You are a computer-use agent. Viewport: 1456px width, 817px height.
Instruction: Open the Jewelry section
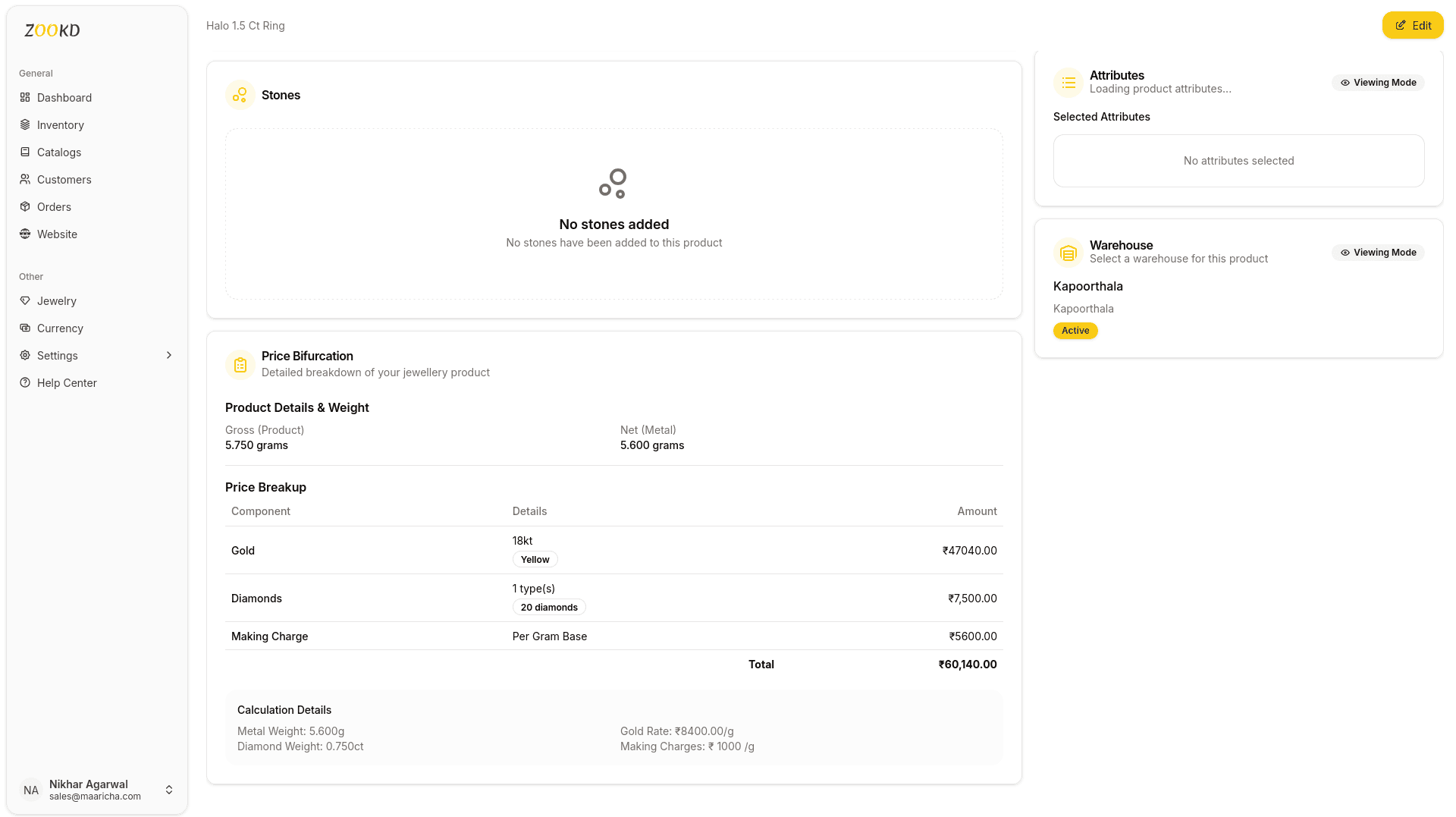pyautogui.click(x=56, y=300)
